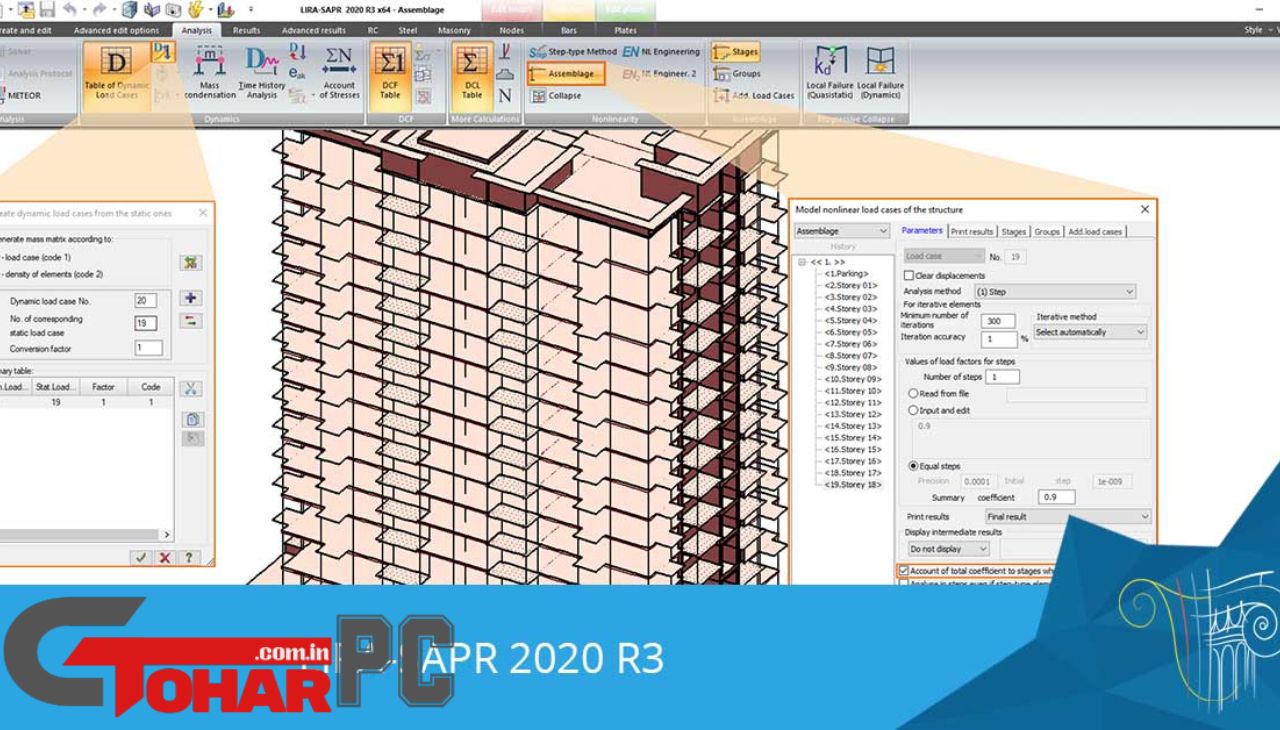Select <19.Storey 18> in history tree

[853, 485]
